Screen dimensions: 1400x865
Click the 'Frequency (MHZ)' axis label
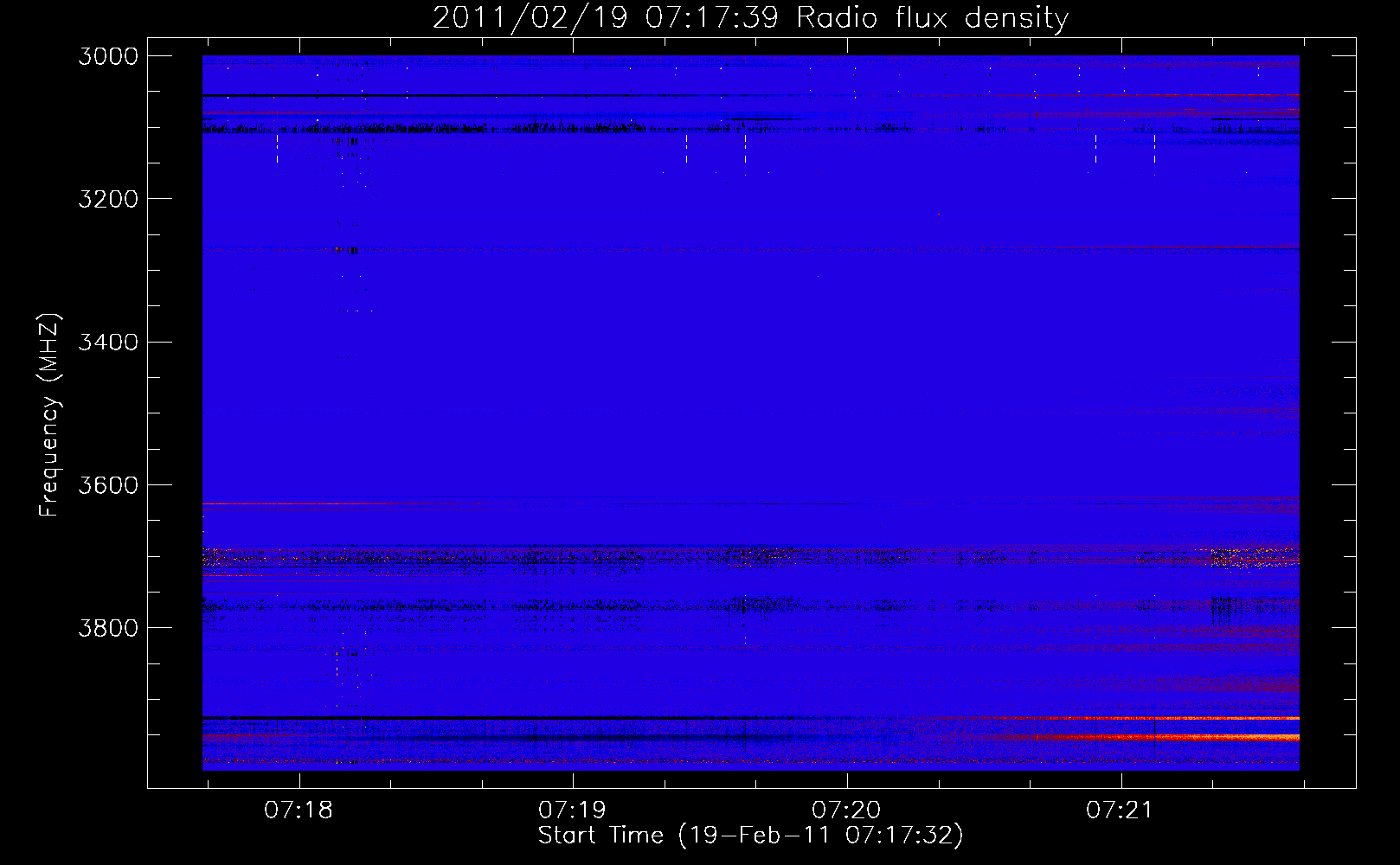pyautogui.click(x=50, y=415)
